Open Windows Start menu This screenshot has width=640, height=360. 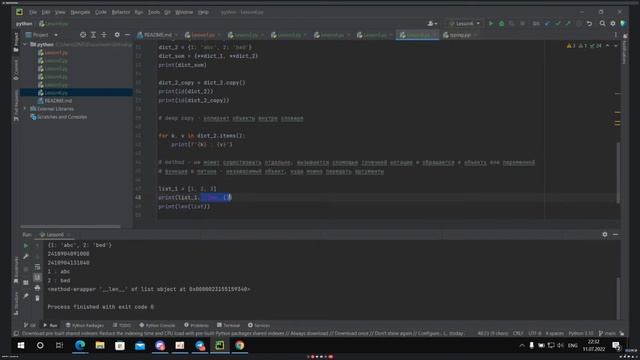coord(20,345)
